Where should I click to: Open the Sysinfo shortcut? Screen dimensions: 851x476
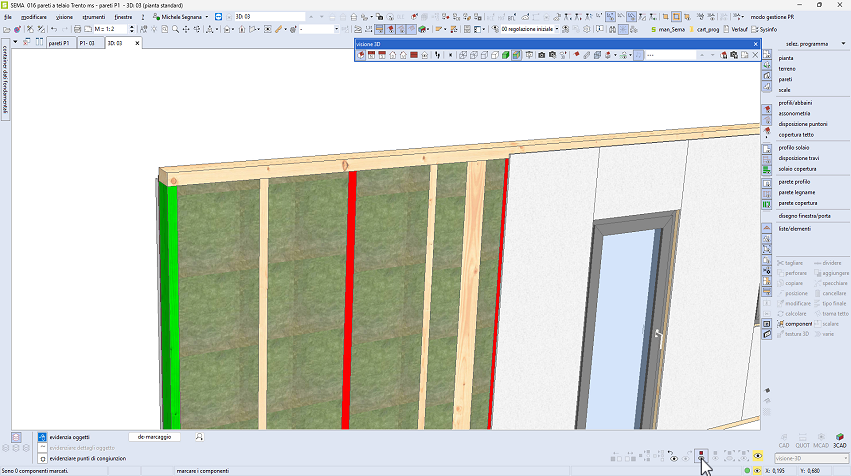click(767, 30)
